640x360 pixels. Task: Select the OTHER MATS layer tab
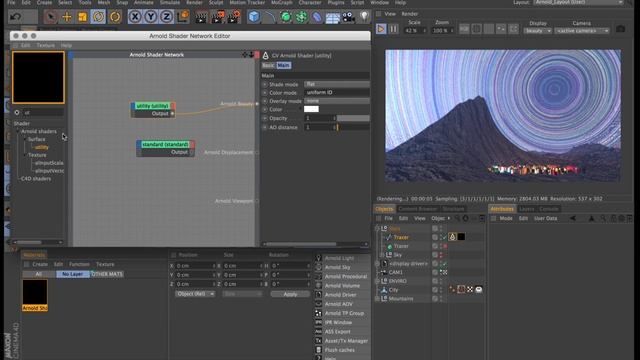(x=107, y=274)
